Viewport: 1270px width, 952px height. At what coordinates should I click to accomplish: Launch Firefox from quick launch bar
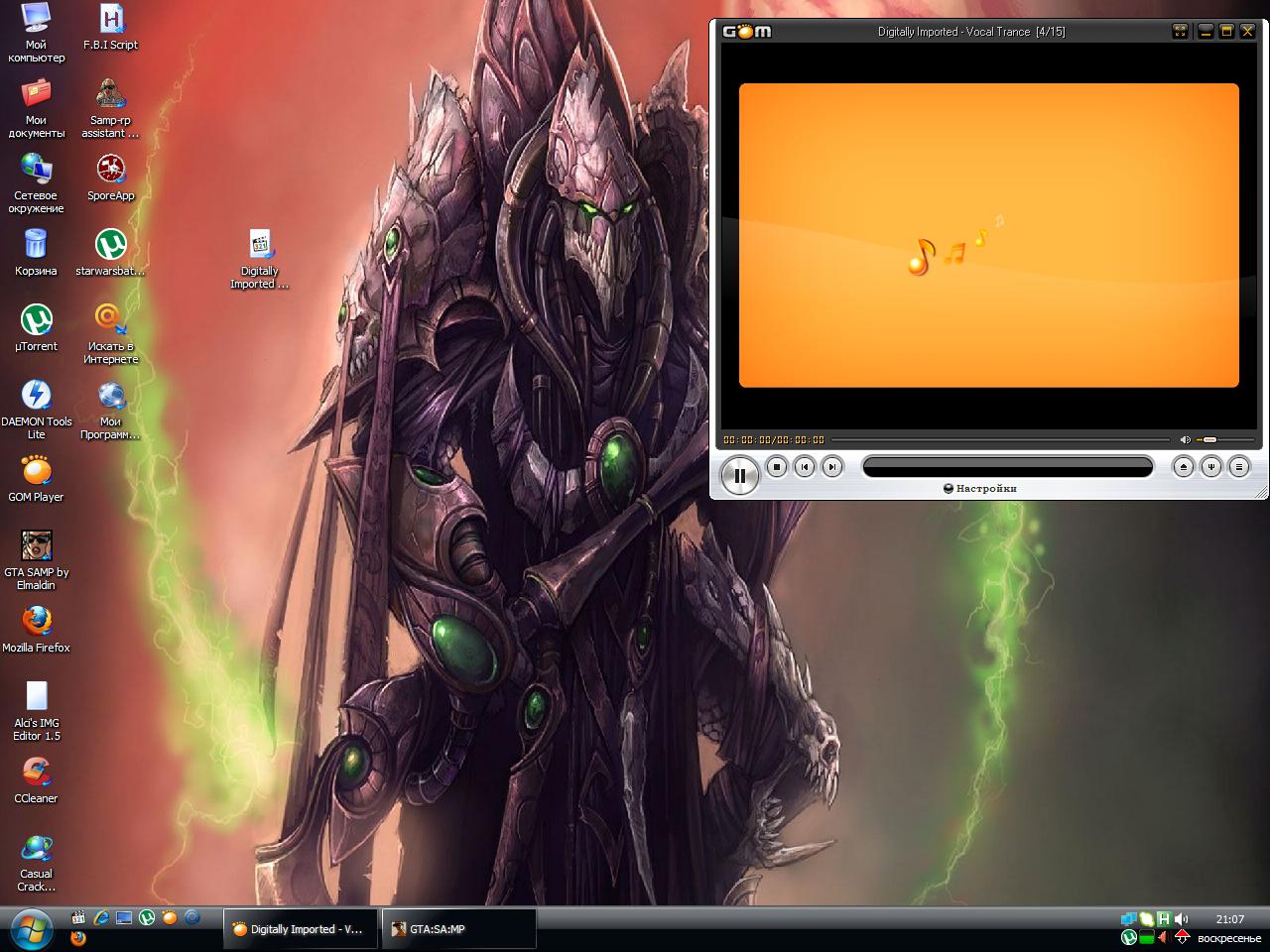(78, 938)
